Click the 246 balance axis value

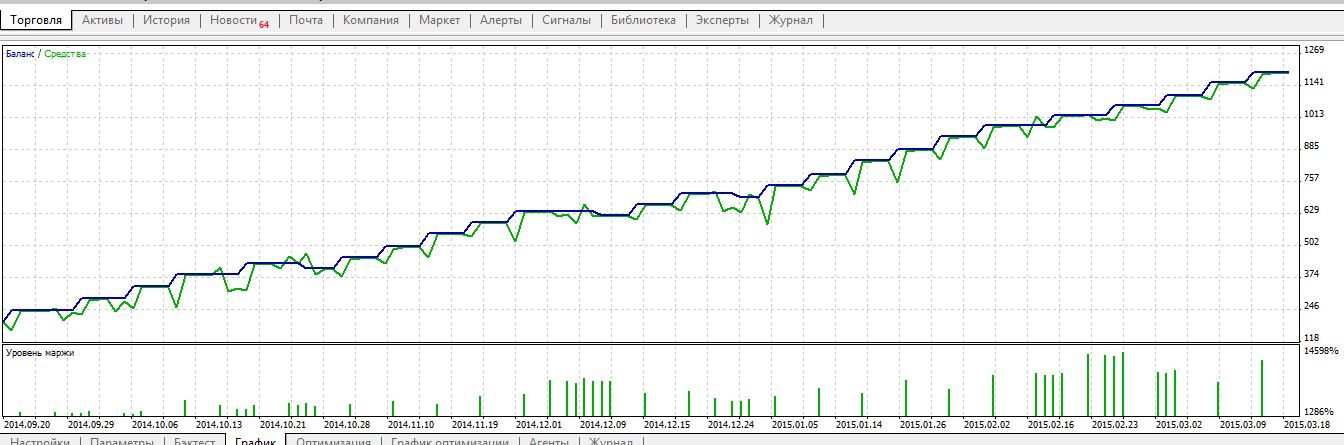pos(1313,306)
